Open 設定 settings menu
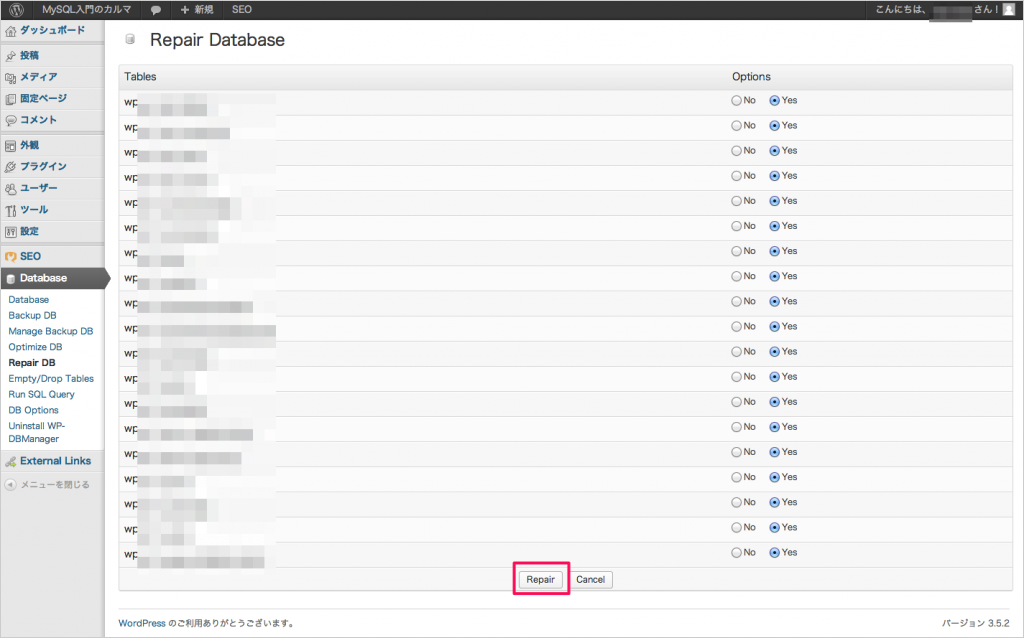 pyautogui.click(x=29, y=231)
